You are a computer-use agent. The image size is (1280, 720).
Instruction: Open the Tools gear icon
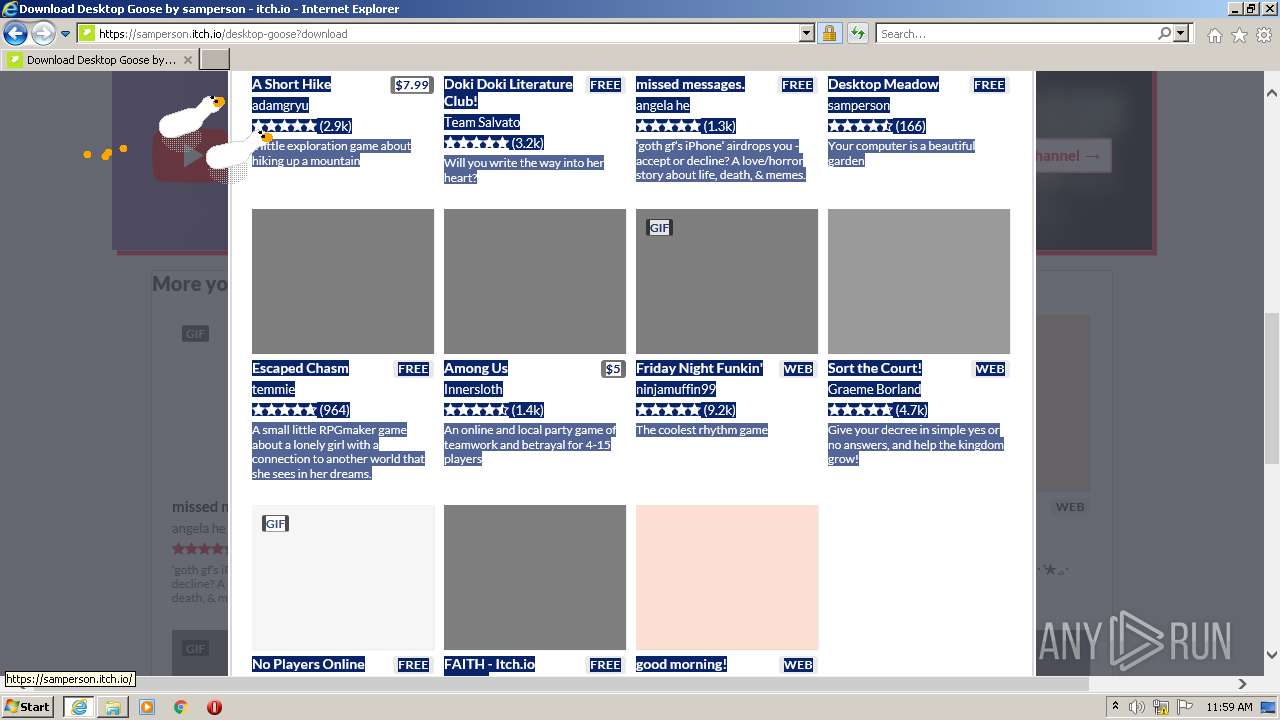[1264, 35]
